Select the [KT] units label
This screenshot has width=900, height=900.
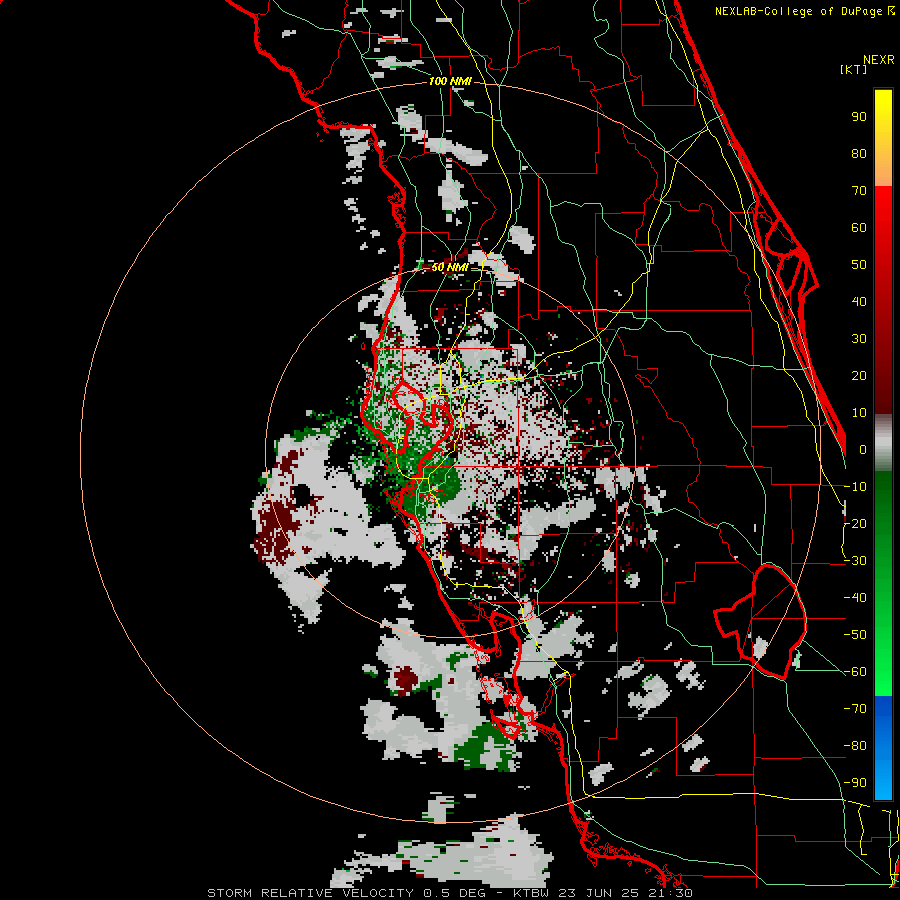(853, 69)
